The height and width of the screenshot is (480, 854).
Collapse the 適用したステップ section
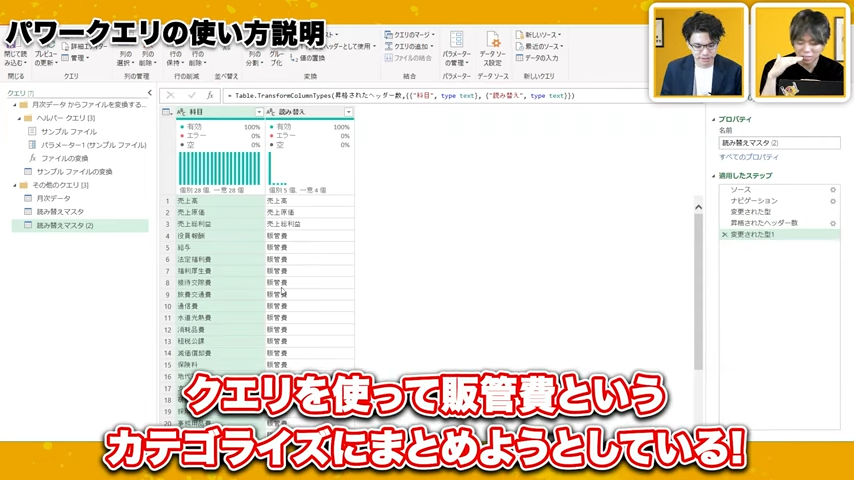pos(713,176)
